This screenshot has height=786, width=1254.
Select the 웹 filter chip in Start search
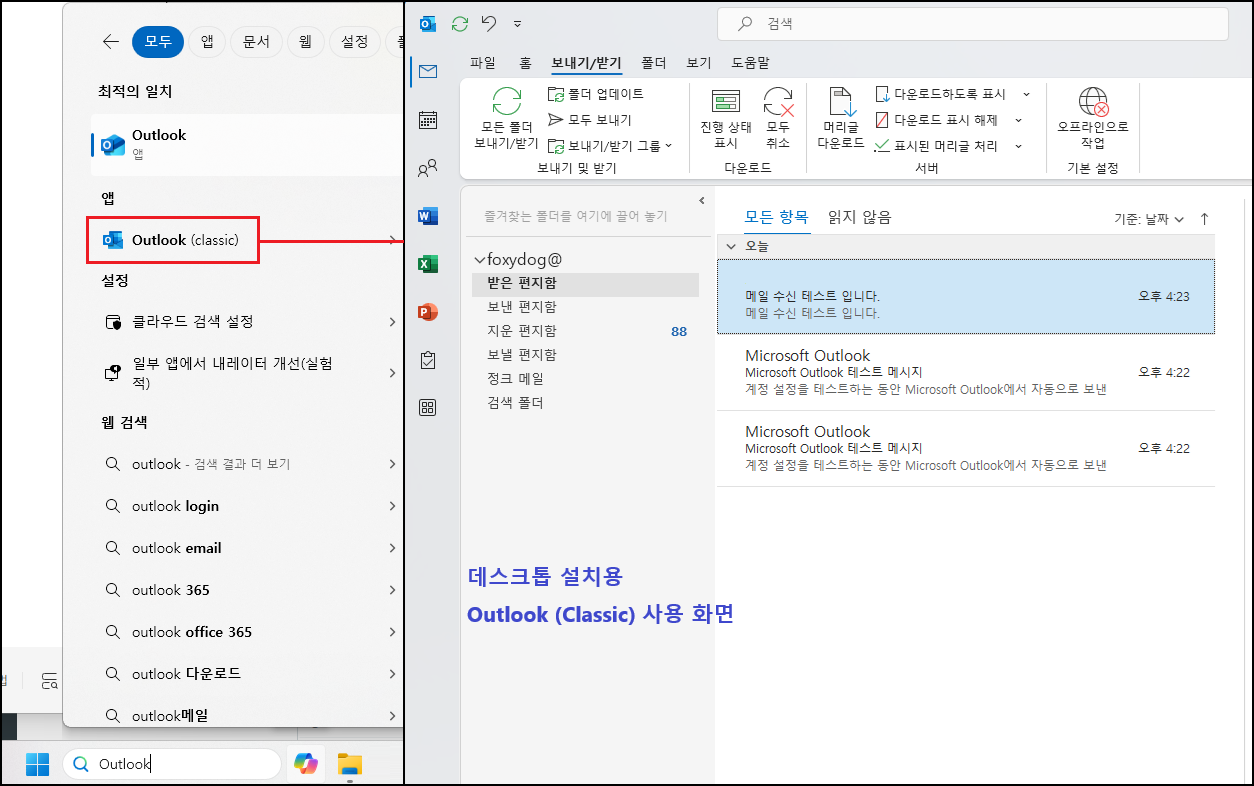coord(305,42)
